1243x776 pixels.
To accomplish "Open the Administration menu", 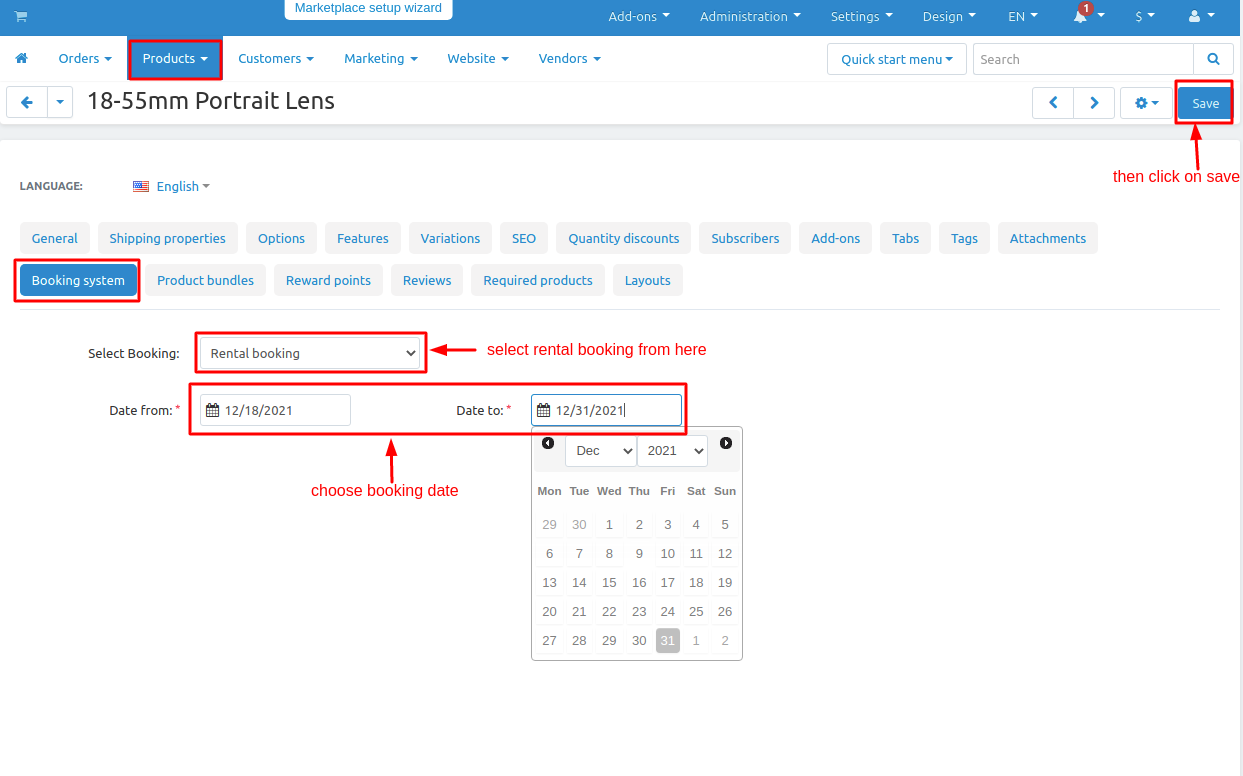I will coord(750,16).
